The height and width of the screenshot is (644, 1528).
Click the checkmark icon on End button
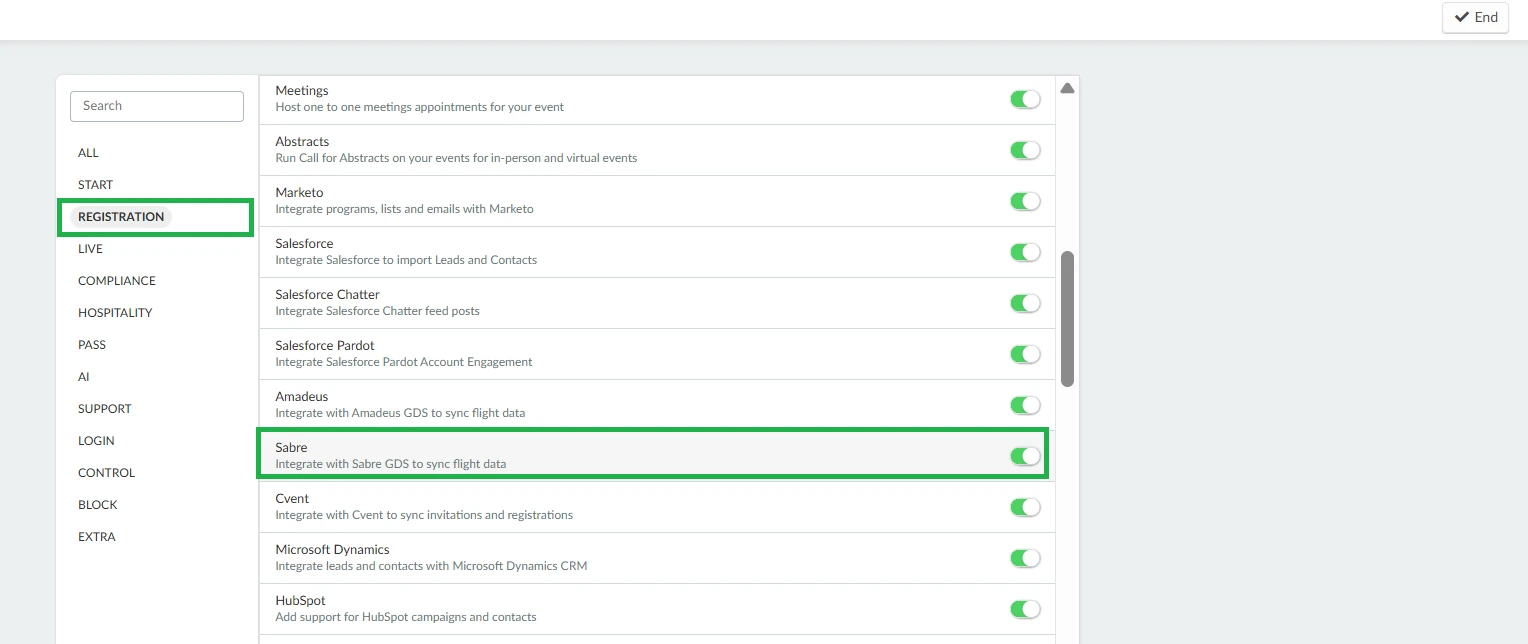point(1462,17)
